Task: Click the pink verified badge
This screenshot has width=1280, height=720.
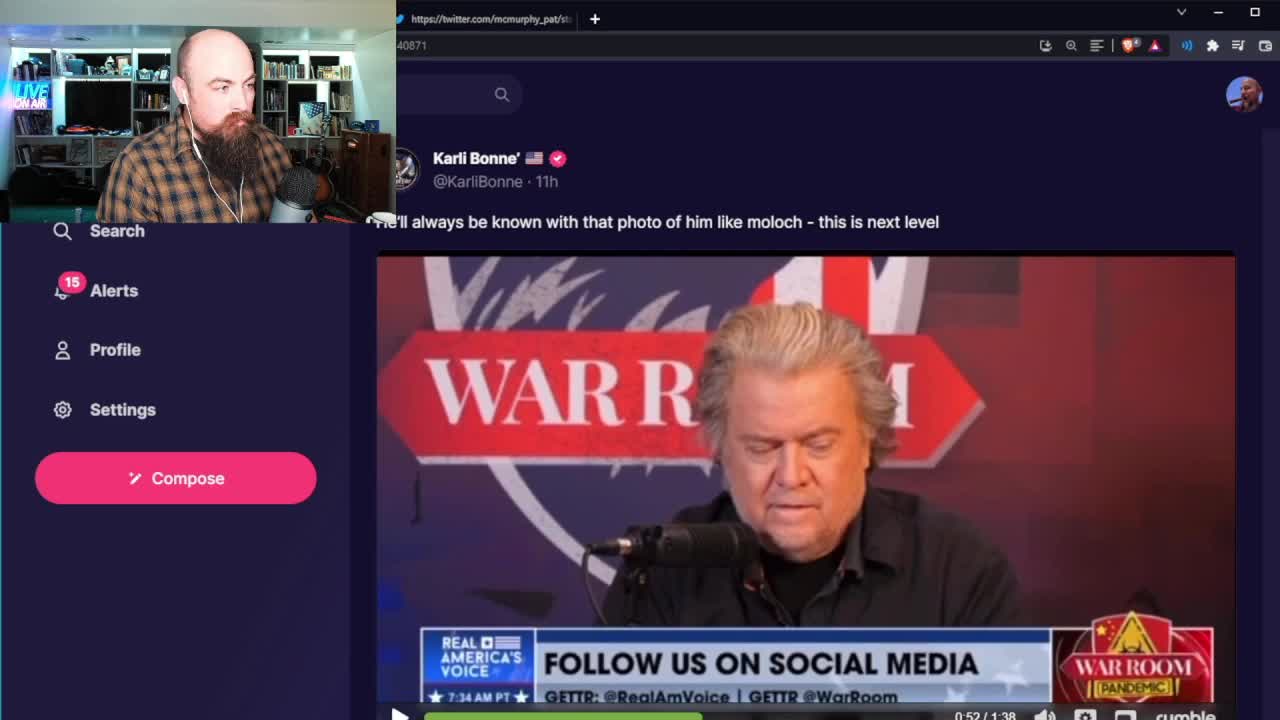Action: click(x=557, y=158)
